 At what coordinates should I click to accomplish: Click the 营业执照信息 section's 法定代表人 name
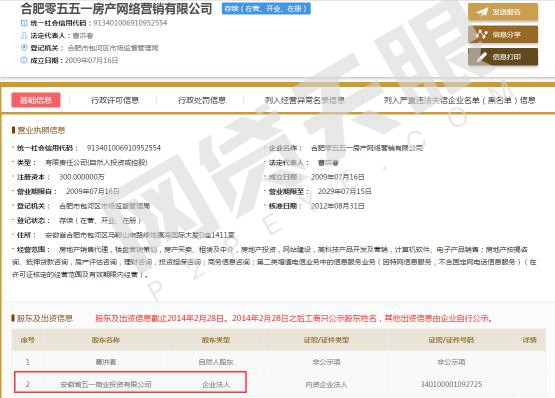coord(328,163)
